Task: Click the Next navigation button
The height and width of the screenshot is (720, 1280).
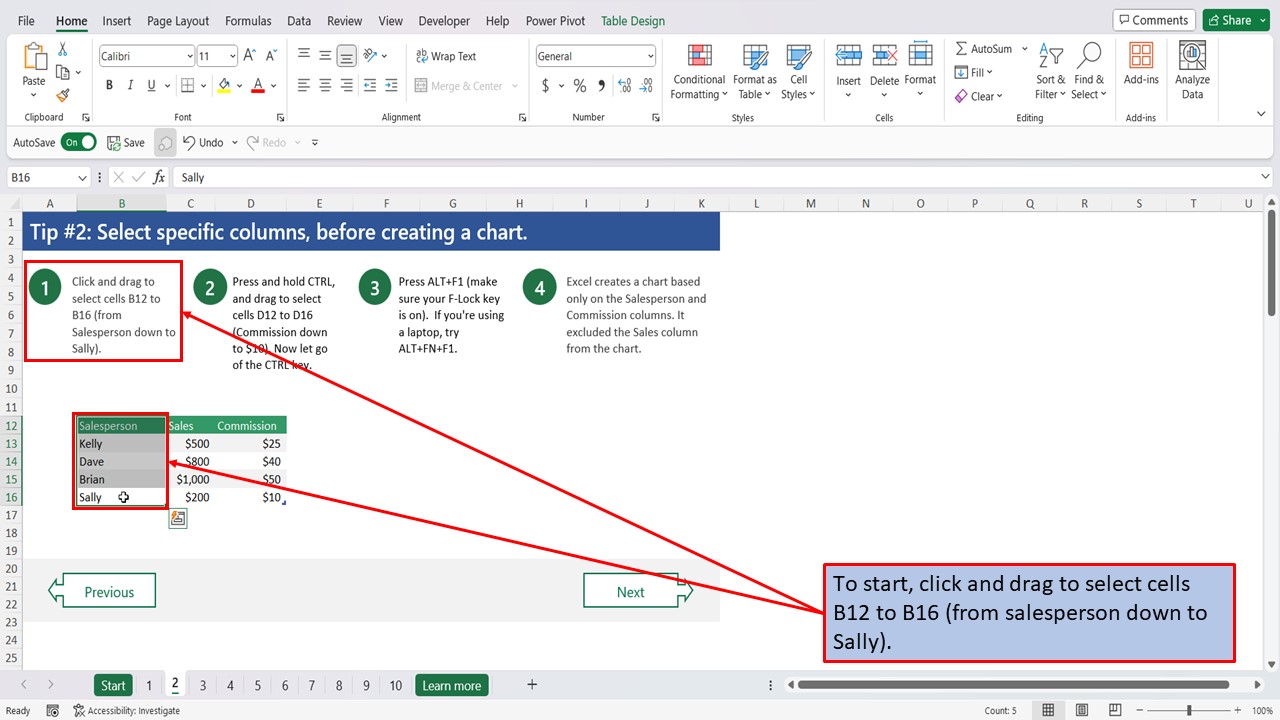Action: 631,590
